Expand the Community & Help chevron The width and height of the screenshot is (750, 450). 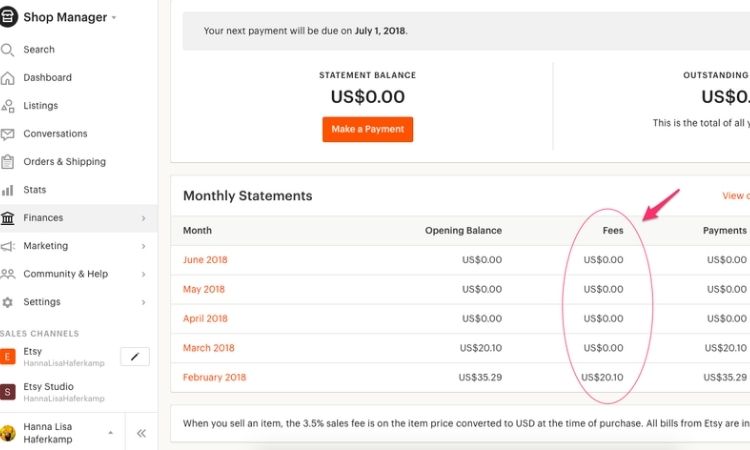[x=143, y=274]
